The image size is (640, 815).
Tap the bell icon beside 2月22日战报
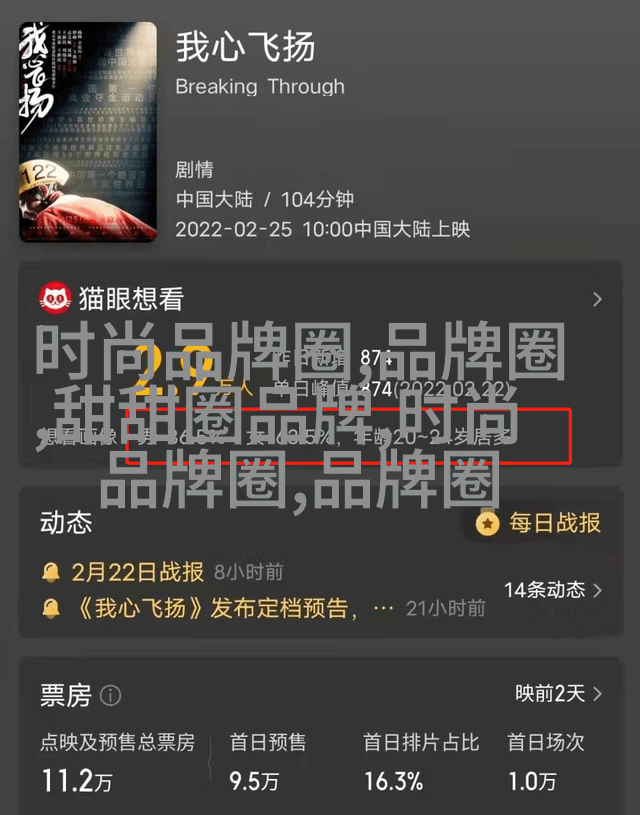[51, 573]
